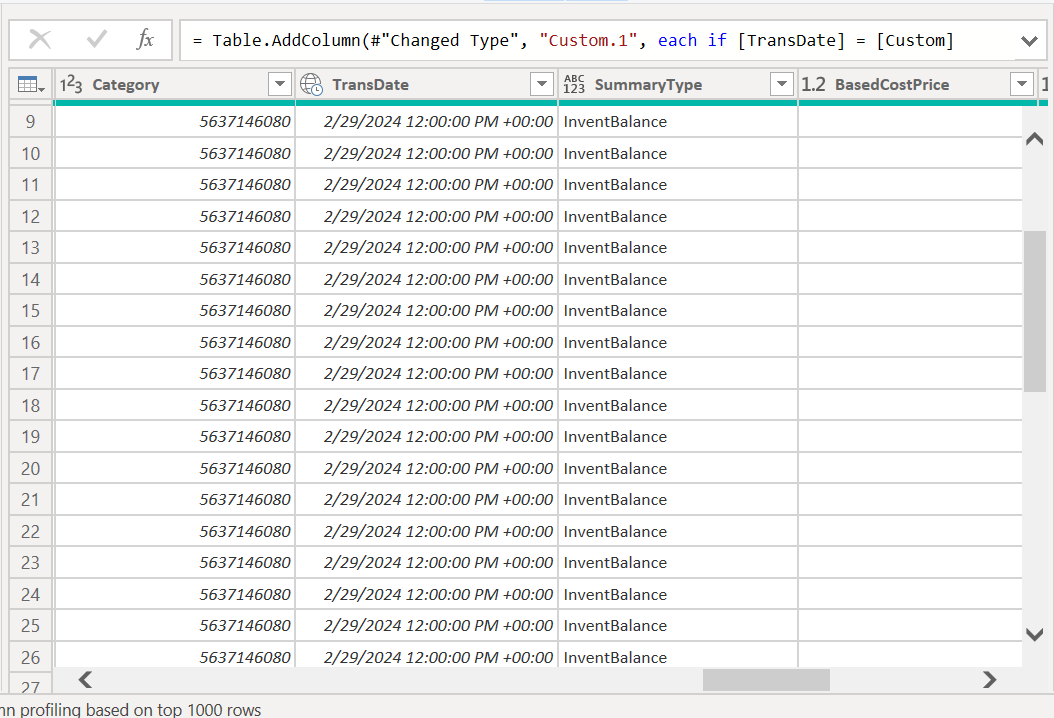1054x718 pixels.
Task: Click vertical scrollbar down arrow
Action: click(x=1035, y=634)
